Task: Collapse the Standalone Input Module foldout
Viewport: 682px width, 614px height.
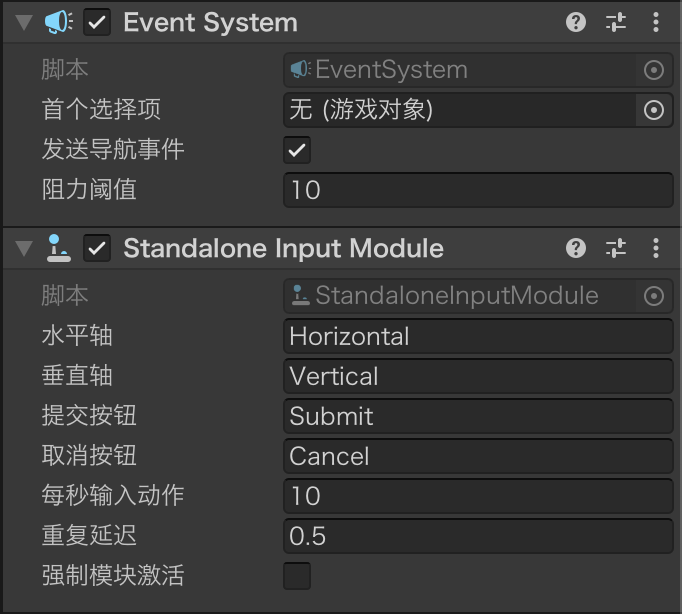Action: click(25, 249)
